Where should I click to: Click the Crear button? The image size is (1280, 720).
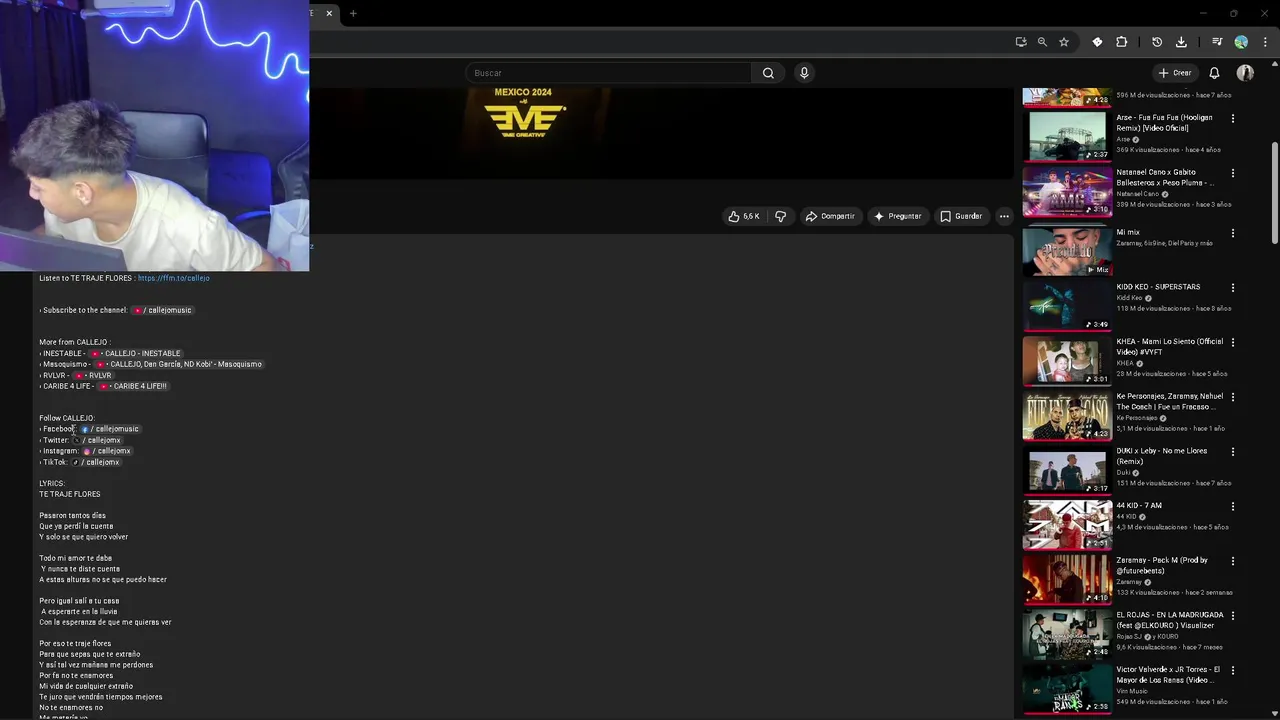pyautogui.click(x=1175, y=73)
